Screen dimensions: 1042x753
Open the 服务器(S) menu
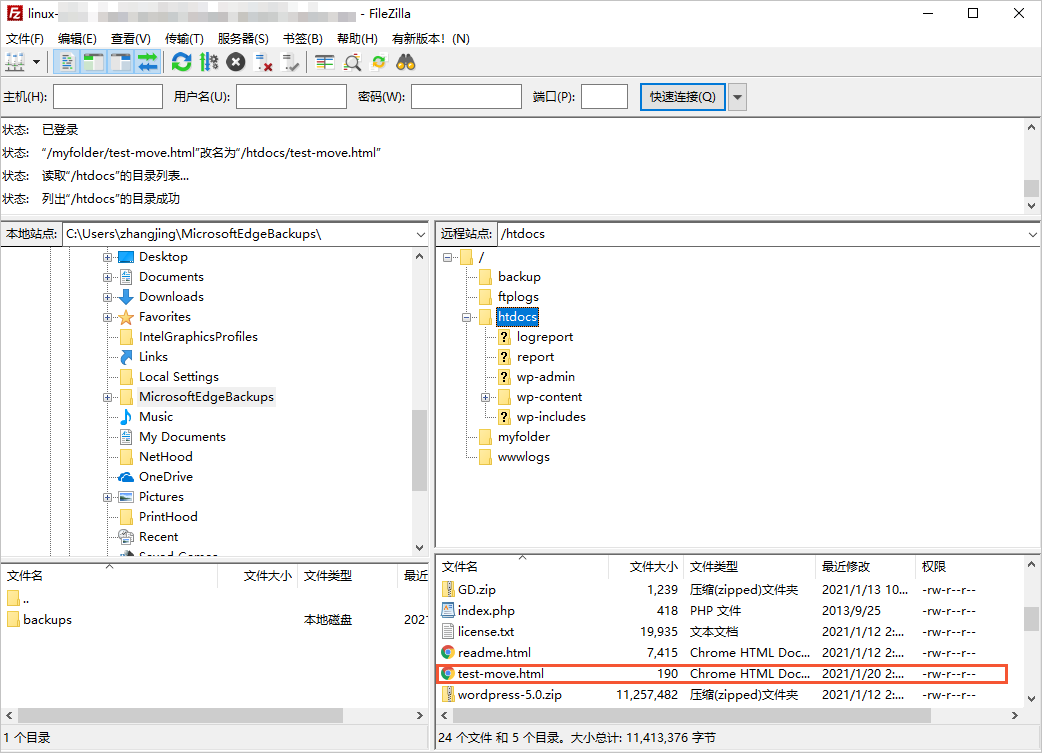[x=243, y=38]
